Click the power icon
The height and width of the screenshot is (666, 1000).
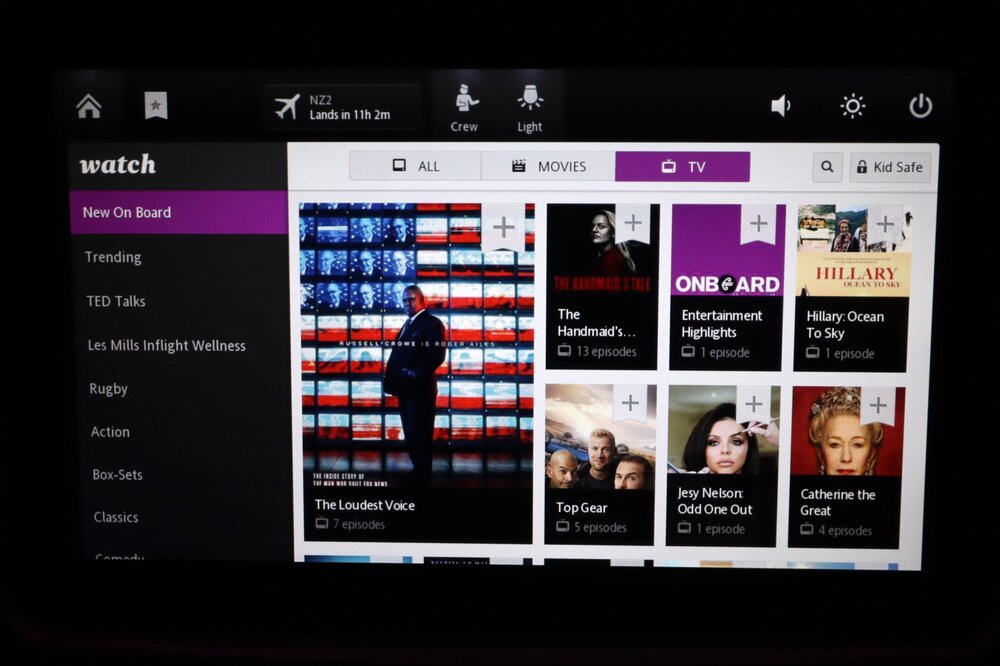(x=919, y=105)
